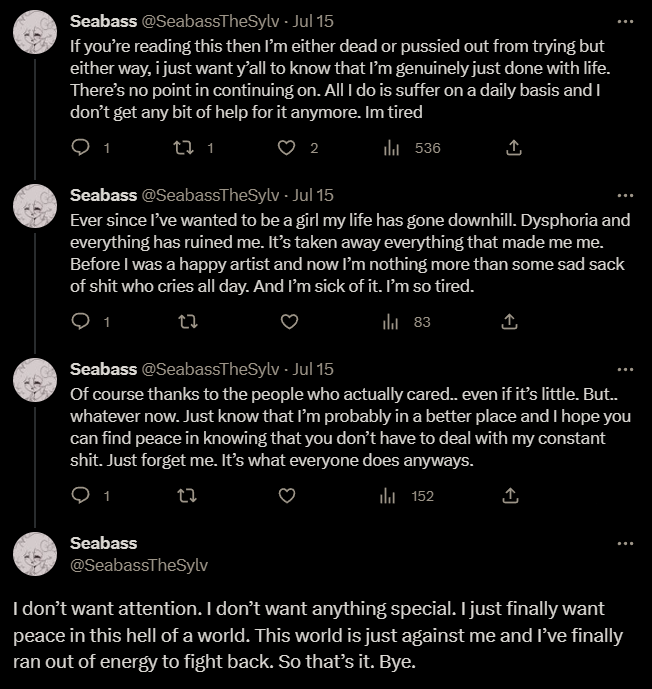Click the share icon on the 83-view tweet
This screenshot has width=652, height=689.
tap(509, 322)
